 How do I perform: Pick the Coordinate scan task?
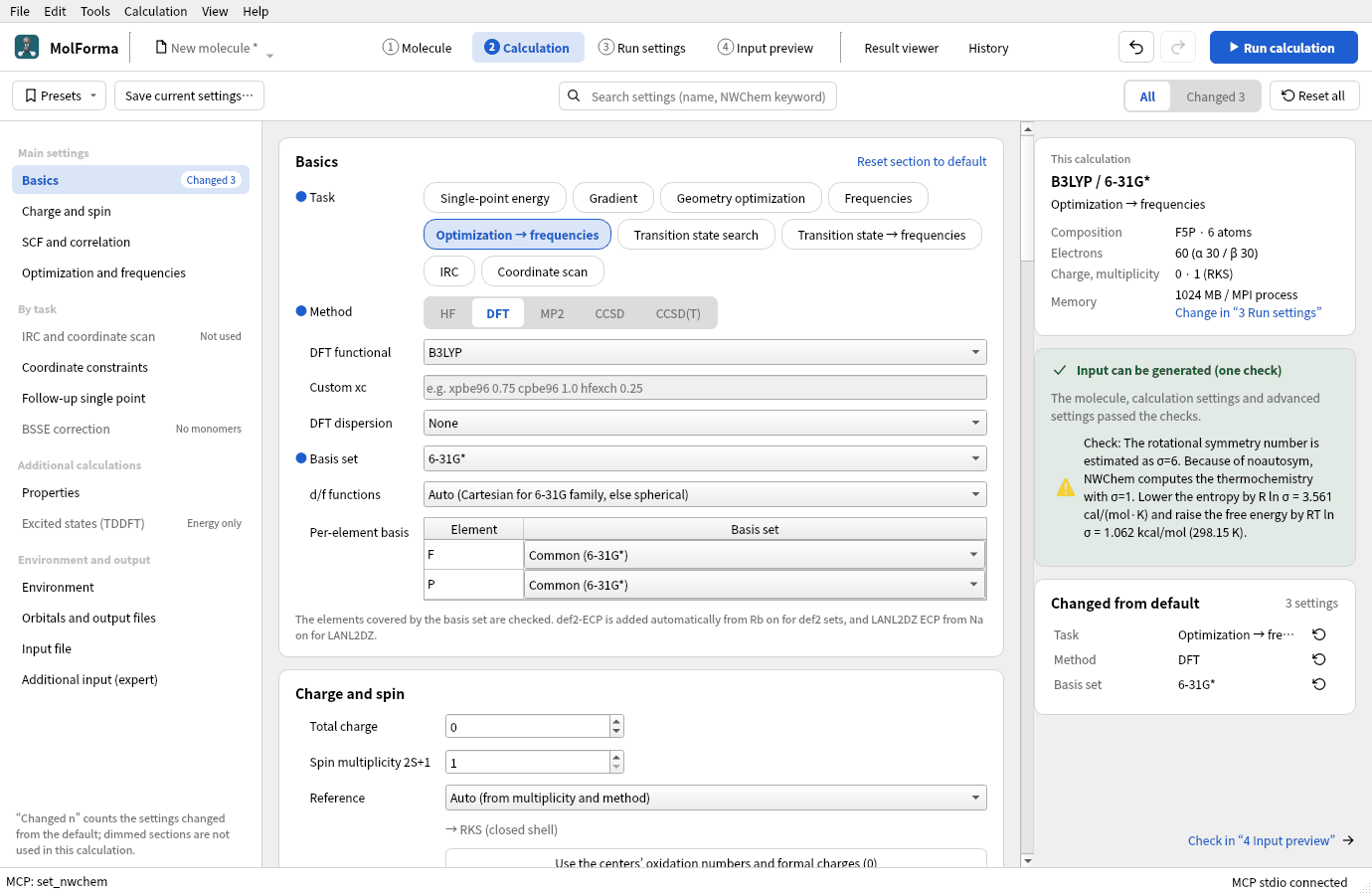[543, 271]
